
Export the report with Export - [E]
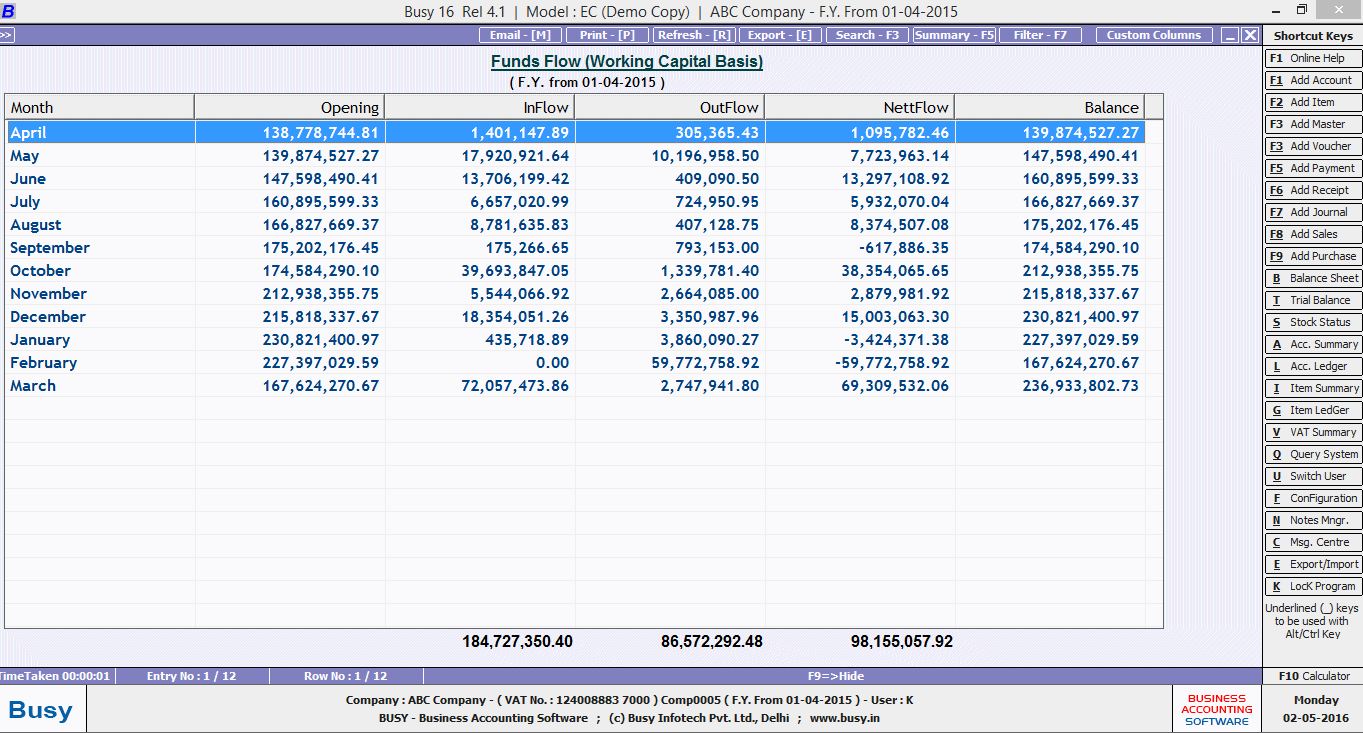pyautogui.click(x=780, y=35)
